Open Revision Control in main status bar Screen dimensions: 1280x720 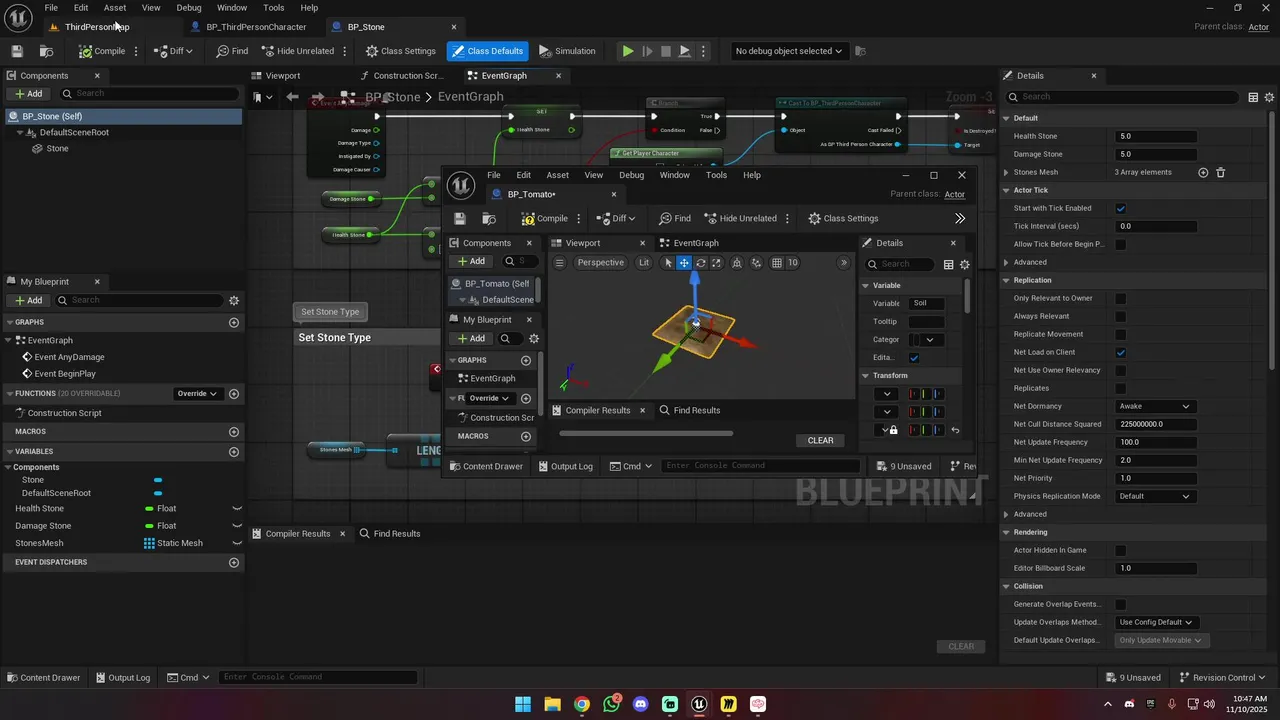[1223, 677]
